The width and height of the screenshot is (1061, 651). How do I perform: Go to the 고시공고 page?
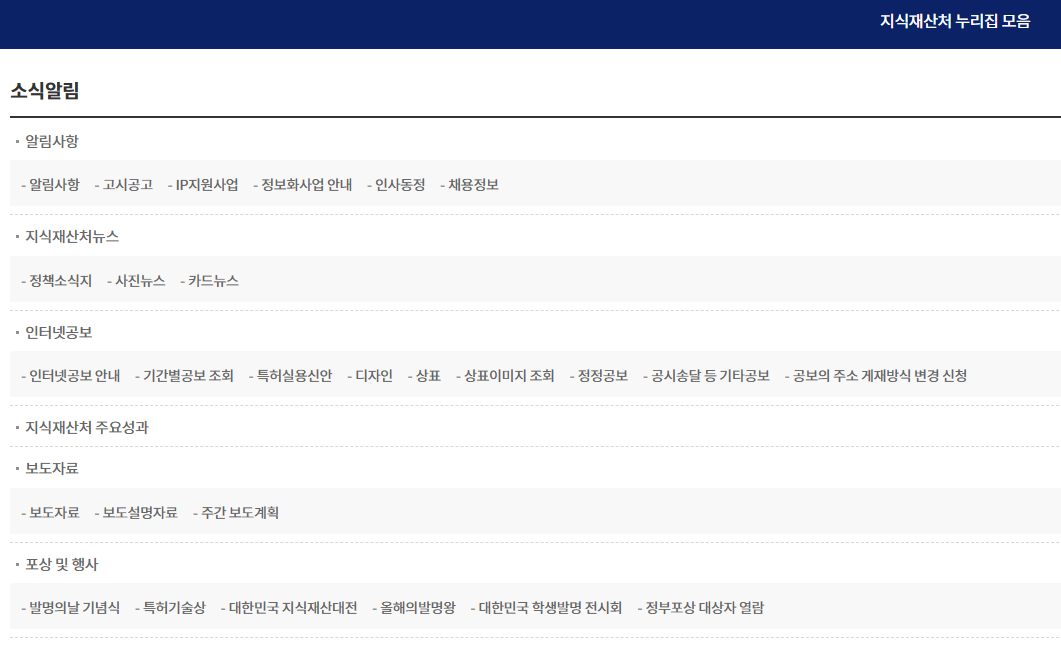[127, 185]
